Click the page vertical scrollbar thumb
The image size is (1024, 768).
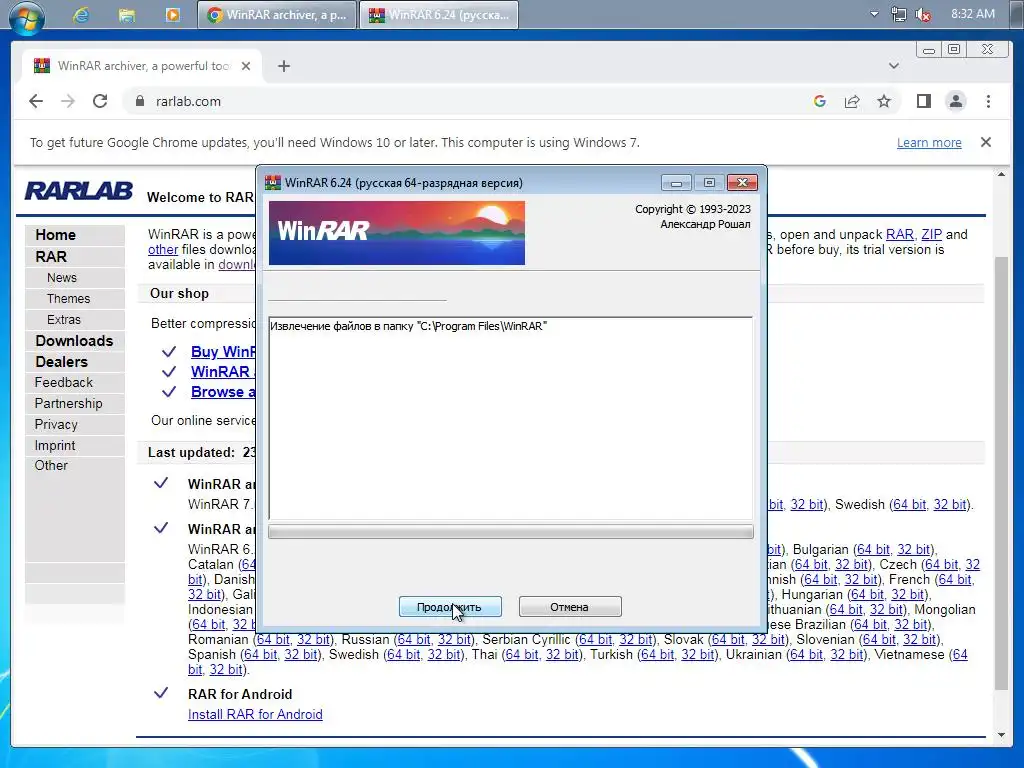click(x=1001, y=473)
